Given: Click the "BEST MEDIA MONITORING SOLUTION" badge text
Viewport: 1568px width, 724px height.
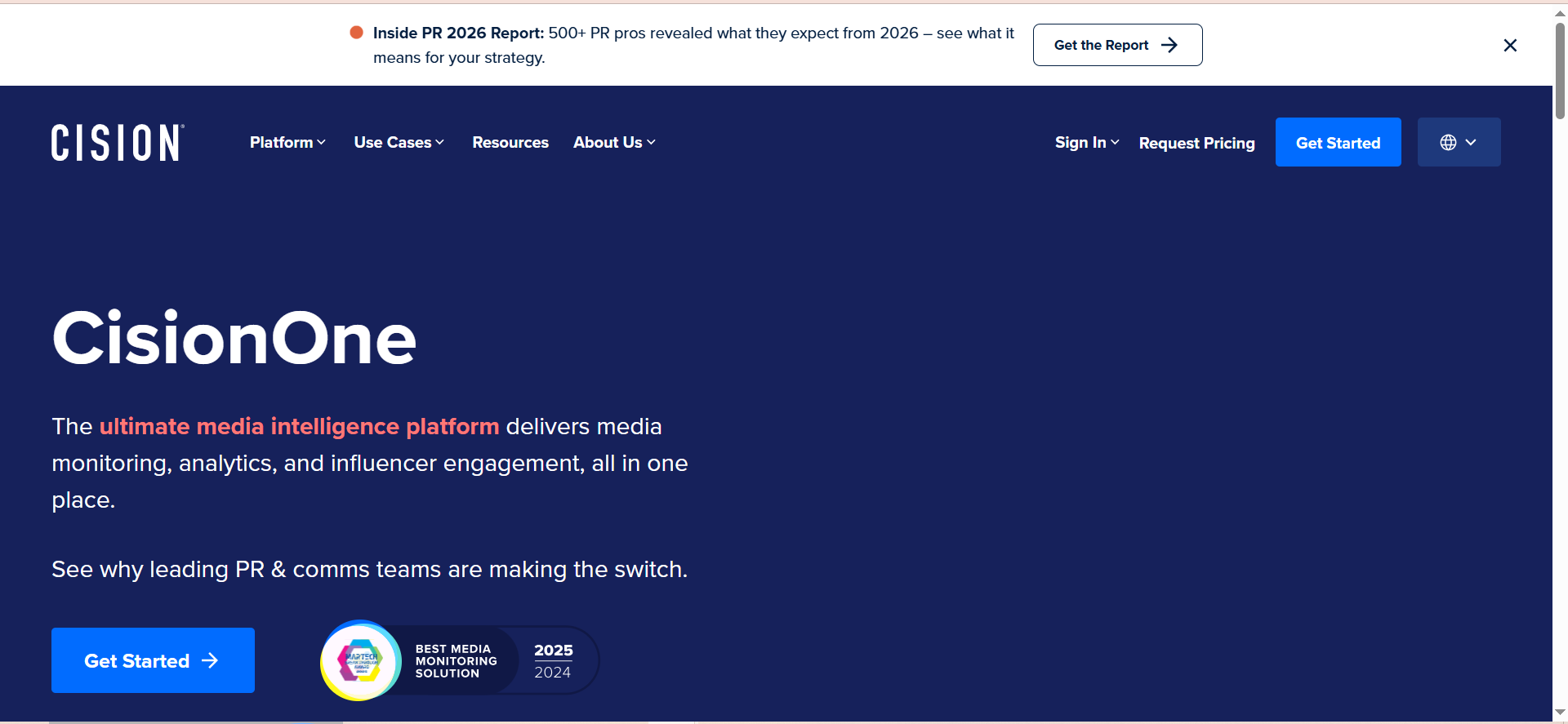Looking at the screenshot, I should (456, 661).
